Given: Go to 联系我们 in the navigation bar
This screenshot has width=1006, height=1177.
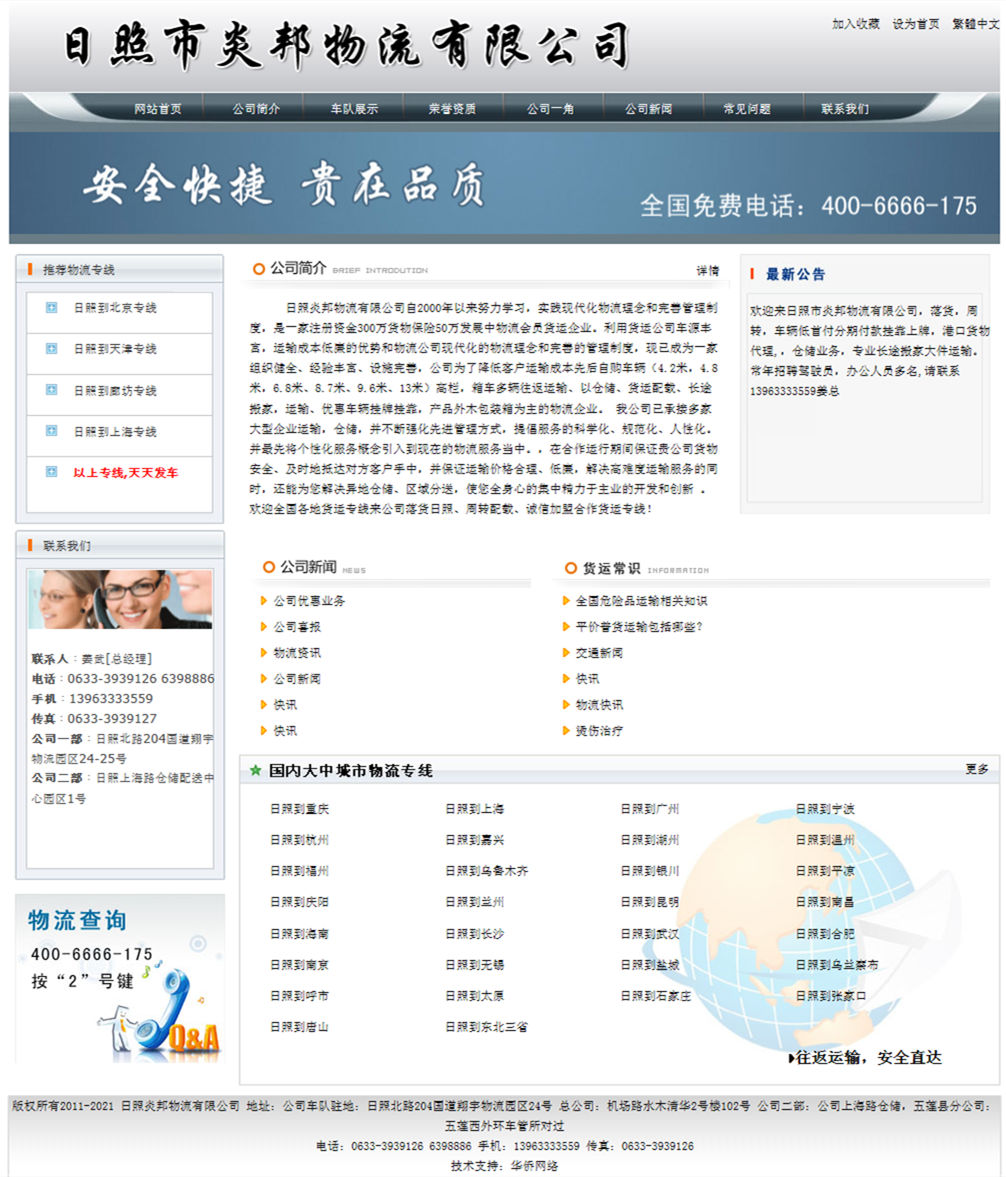Looking at the screenshot, I should 844,109.
